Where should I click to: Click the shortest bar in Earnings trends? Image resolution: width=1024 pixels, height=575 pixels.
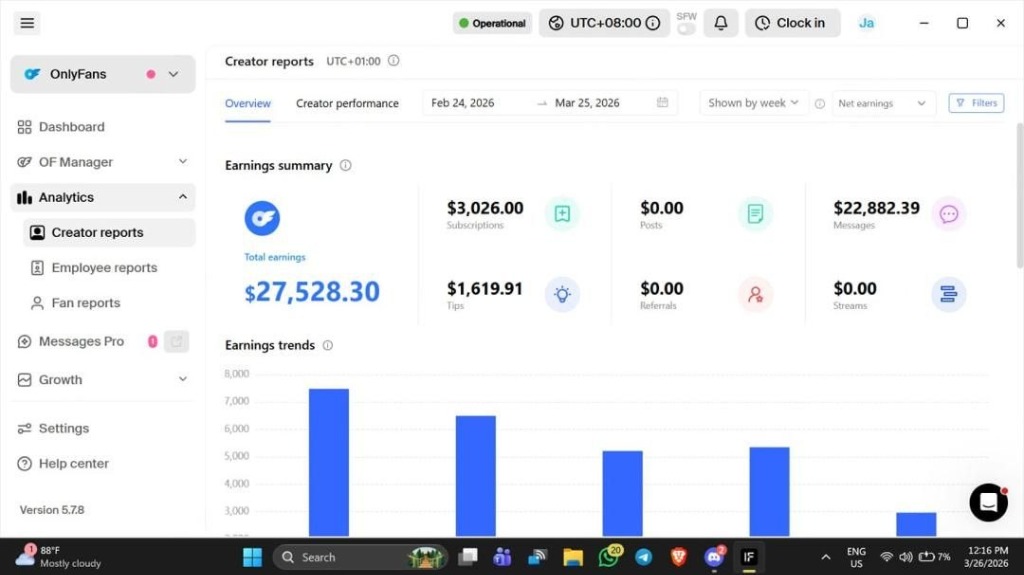(x=916, y=524)
